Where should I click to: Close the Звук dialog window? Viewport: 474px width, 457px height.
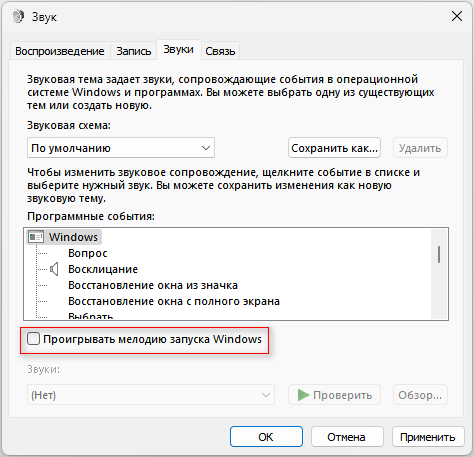click(457, 16)
